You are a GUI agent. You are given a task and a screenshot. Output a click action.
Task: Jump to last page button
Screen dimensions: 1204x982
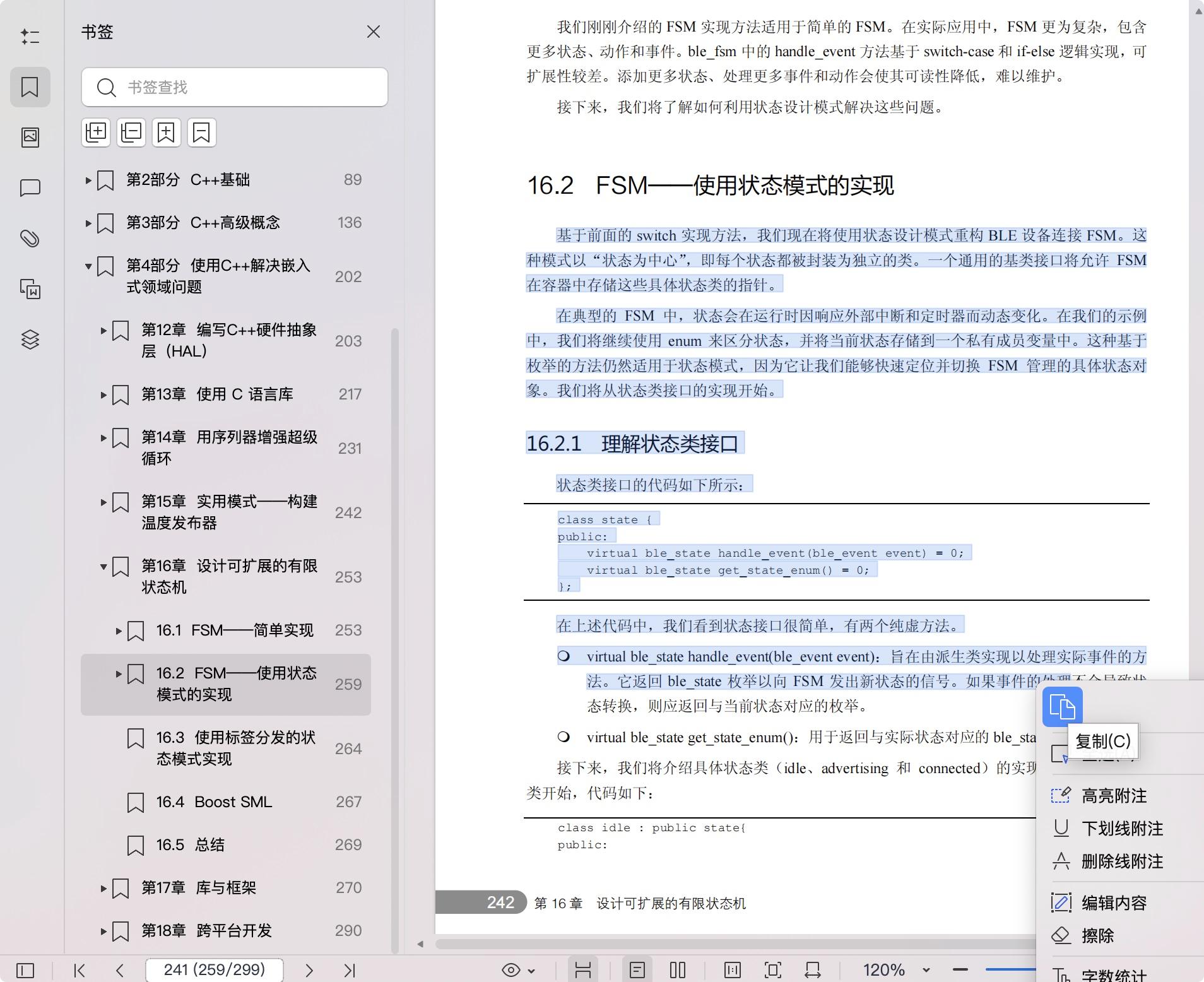[x=350, y=970]
